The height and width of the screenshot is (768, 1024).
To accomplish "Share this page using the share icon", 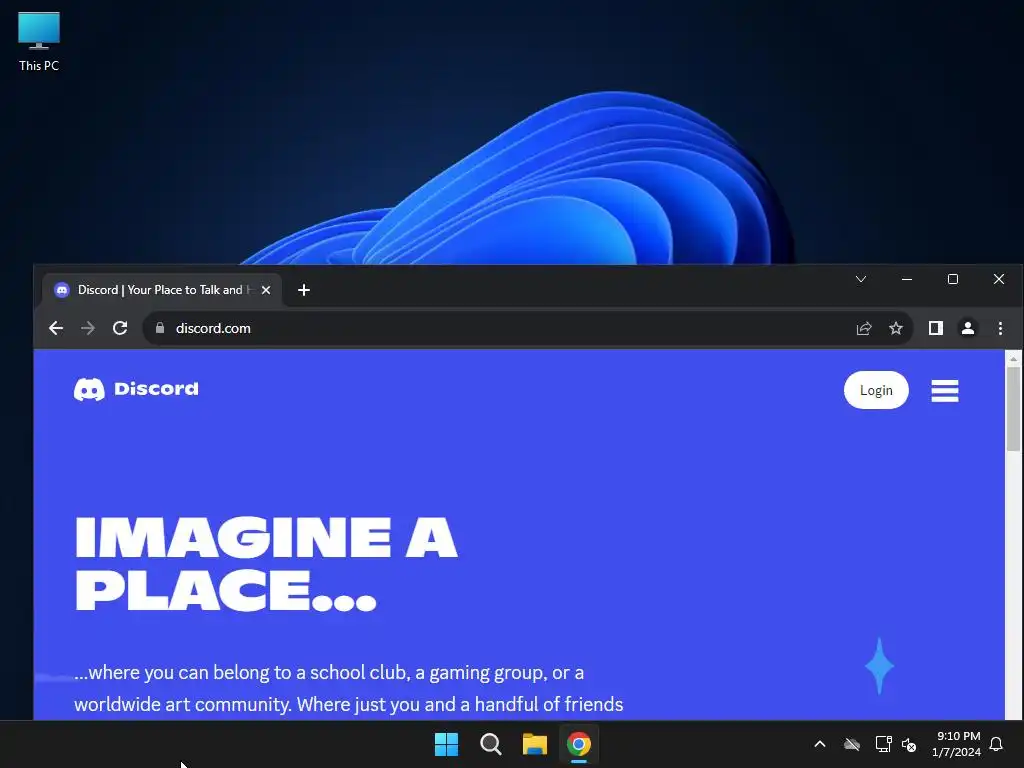I will pyautogui.click(x=864, y=328).
